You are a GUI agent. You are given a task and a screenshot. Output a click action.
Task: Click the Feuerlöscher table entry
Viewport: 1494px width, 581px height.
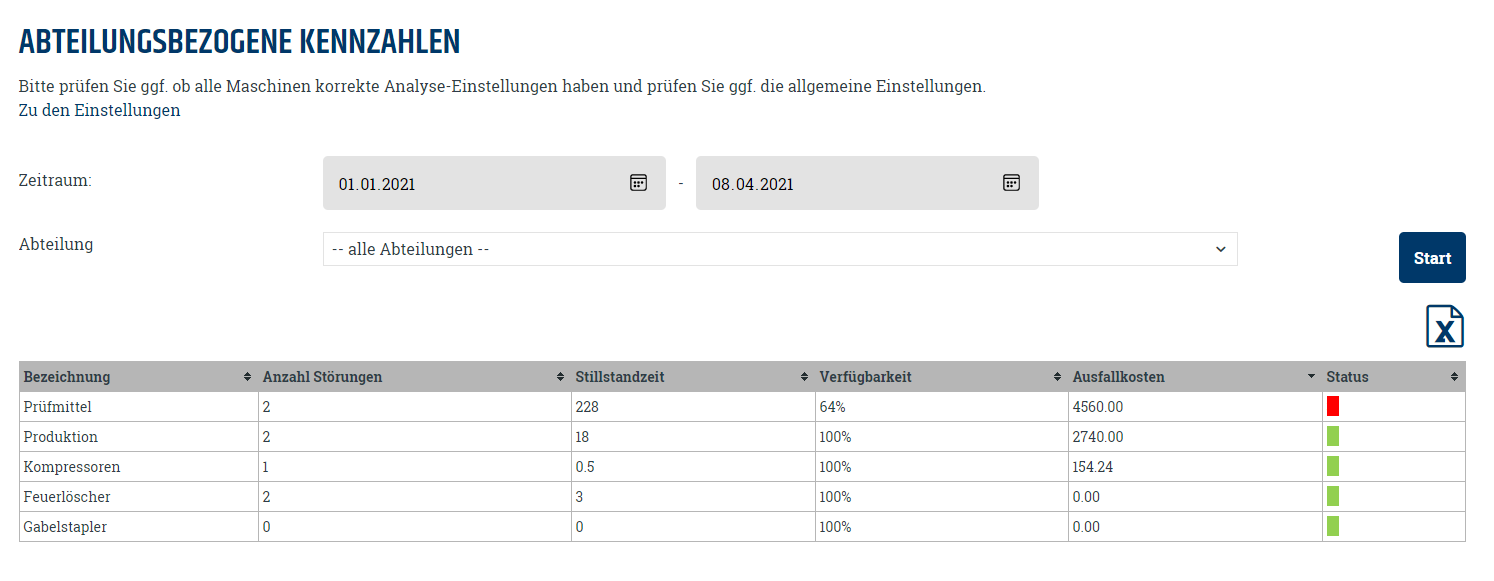pos(67,497)
